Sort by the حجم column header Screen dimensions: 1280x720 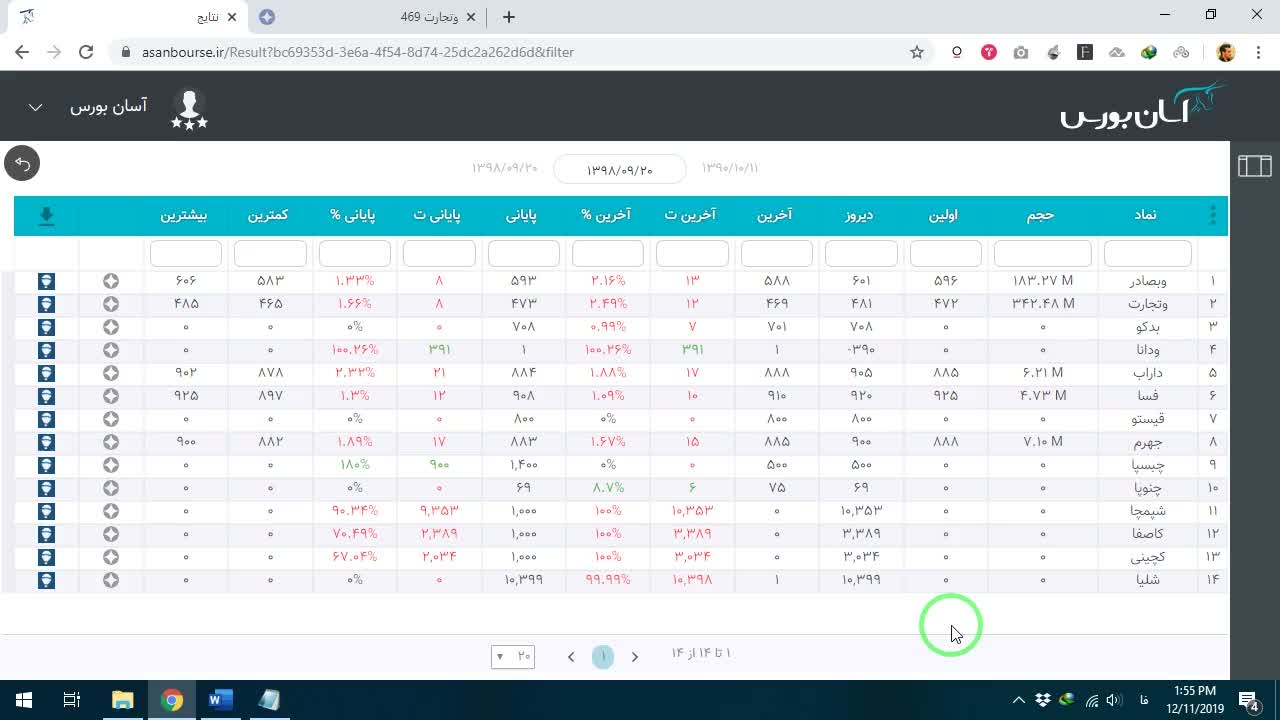coord(1040,215)
